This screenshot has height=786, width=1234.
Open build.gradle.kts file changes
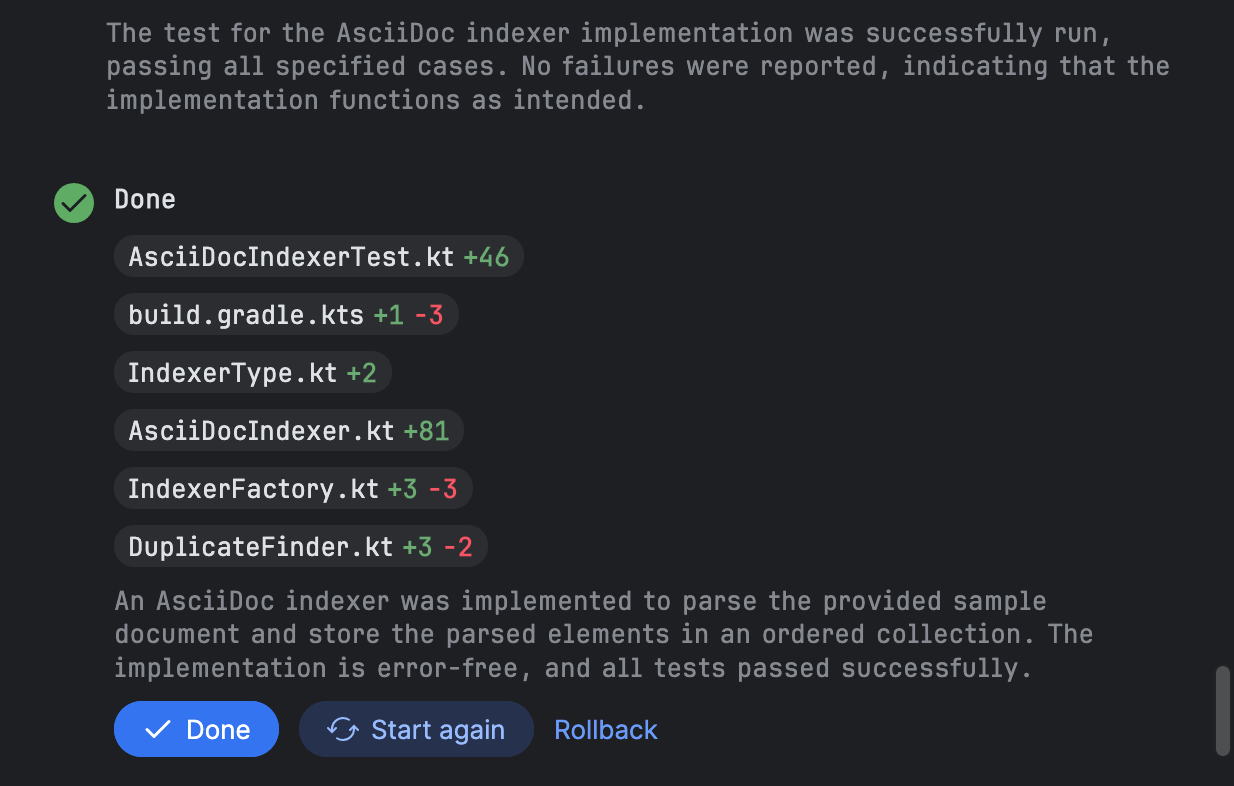pos(286,315)
